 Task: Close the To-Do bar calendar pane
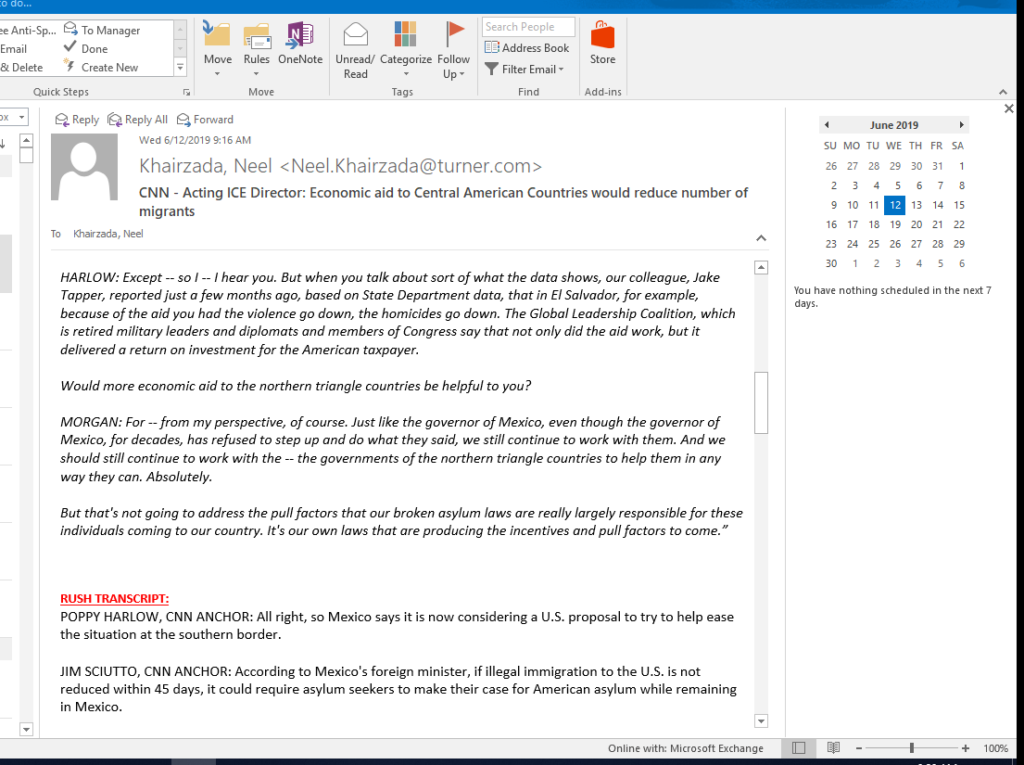[1009, 108]
